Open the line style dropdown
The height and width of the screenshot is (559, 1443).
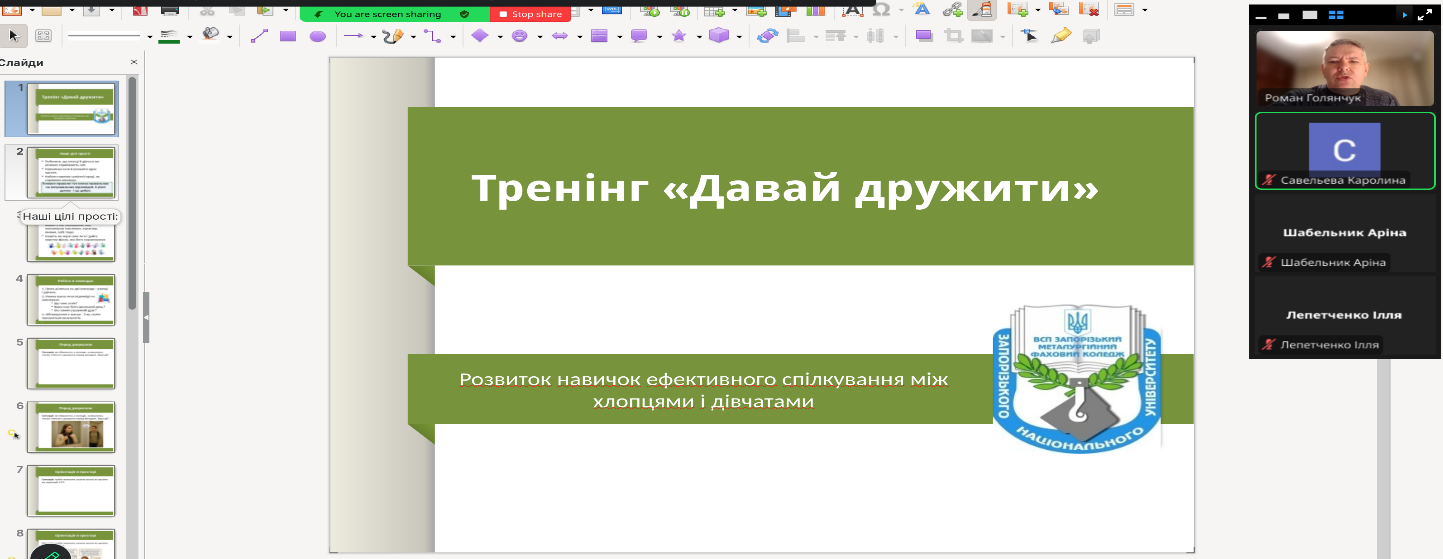click(149, 37)
